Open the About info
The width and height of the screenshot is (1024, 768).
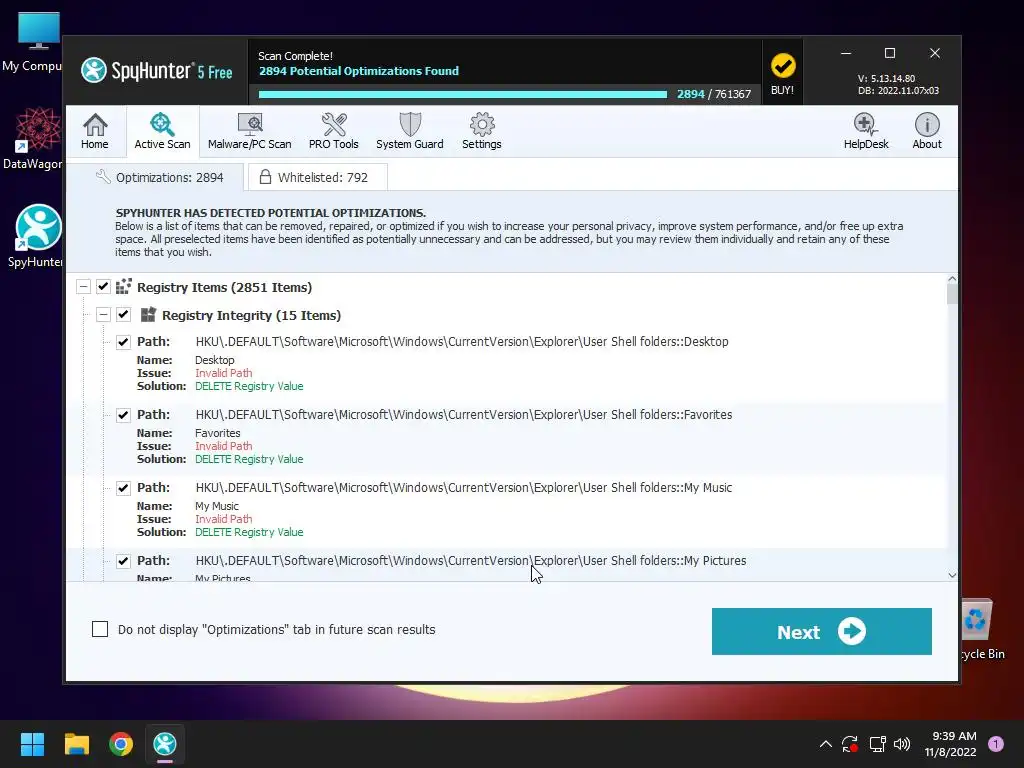point(927,131)
